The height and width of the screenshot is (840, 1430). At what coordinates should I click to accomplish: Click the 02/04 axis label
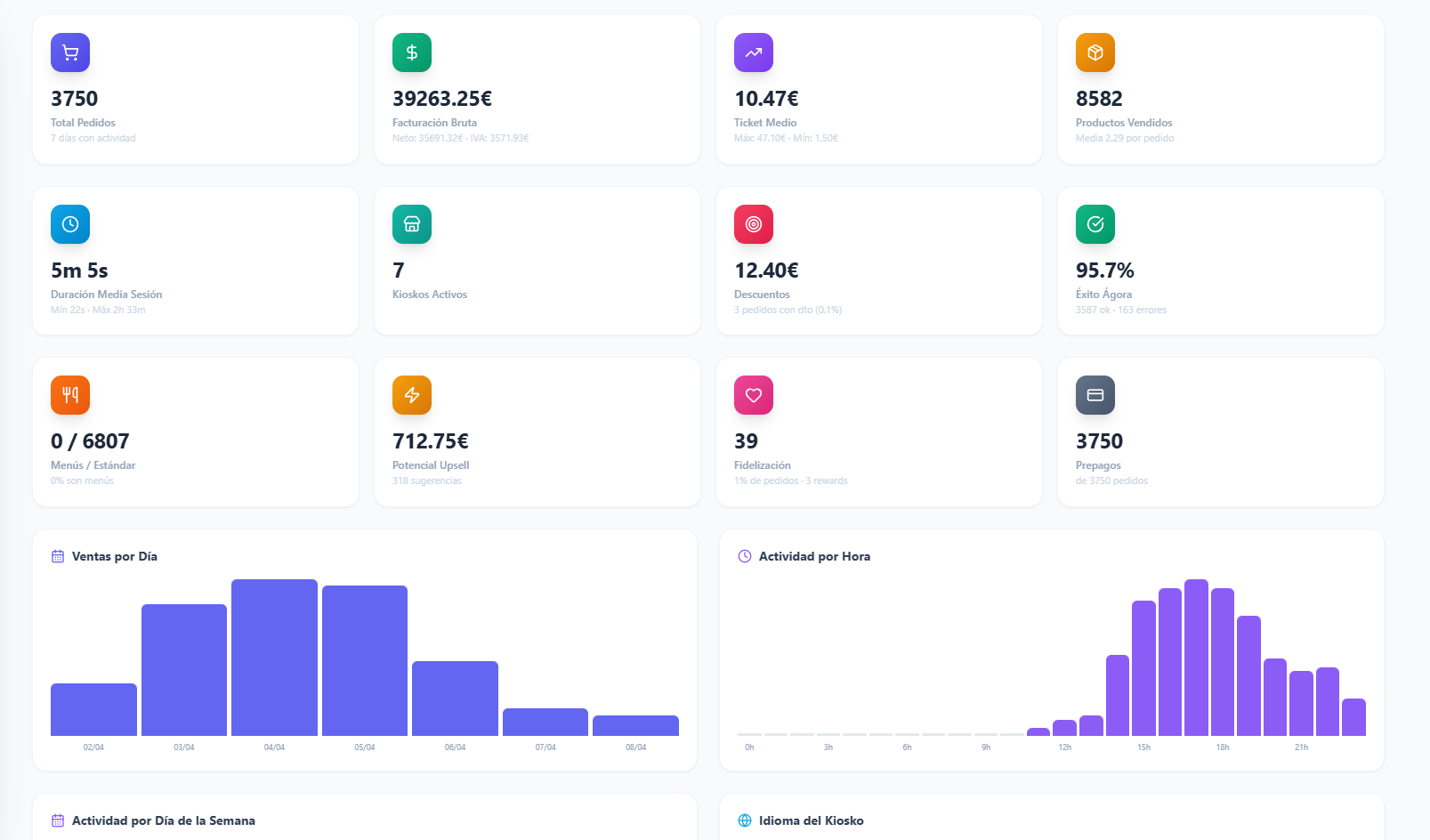point(93,747)
